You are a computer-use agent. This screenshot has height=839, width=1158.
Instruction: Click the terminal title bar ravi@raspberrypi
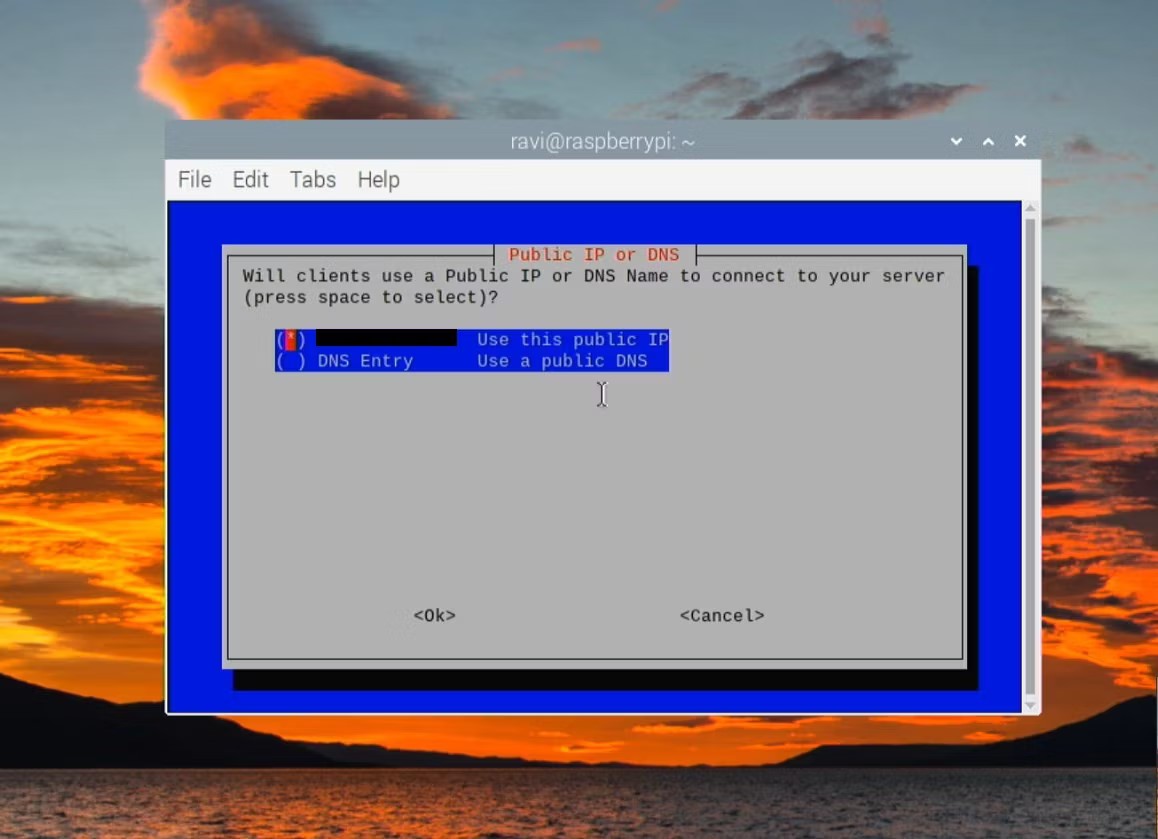pyautogui.click(x=602, y=141)
